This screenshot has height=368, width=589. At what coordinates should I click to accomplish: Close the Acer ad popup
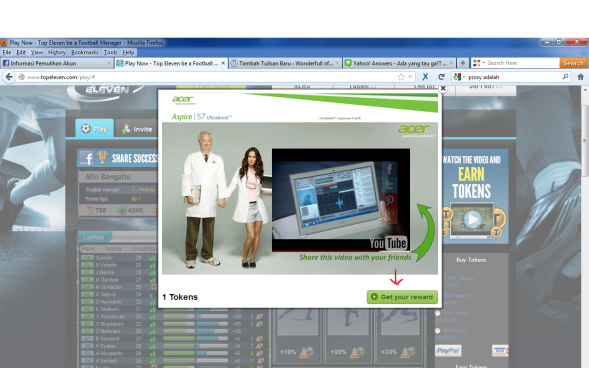tap(443, 88)
